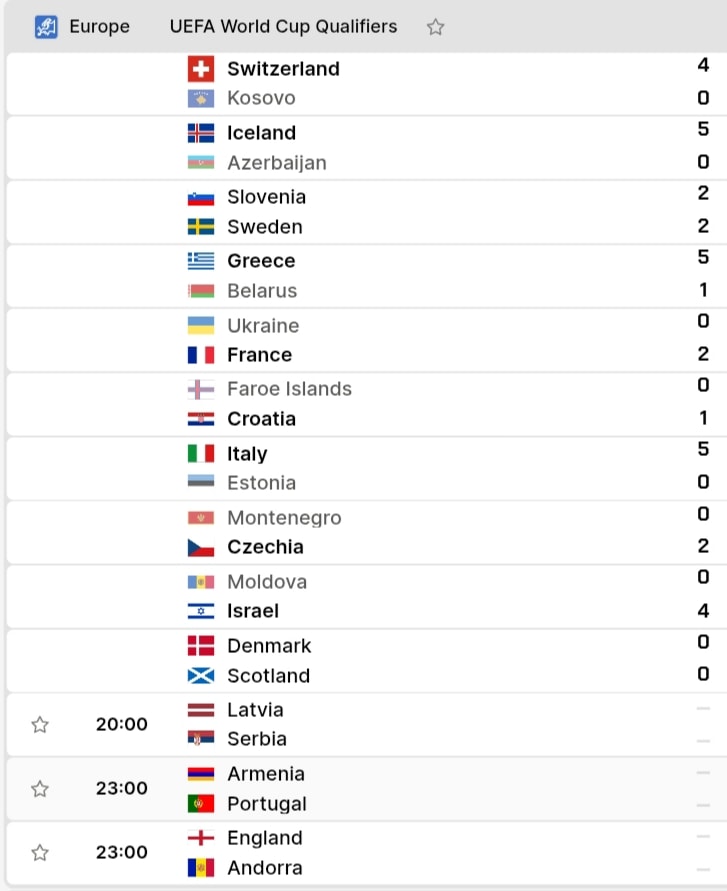Click the 20:00 kickoff time for Latvia match
The height and width of the screenshot is (891, 727).
(x=122, y=725)
